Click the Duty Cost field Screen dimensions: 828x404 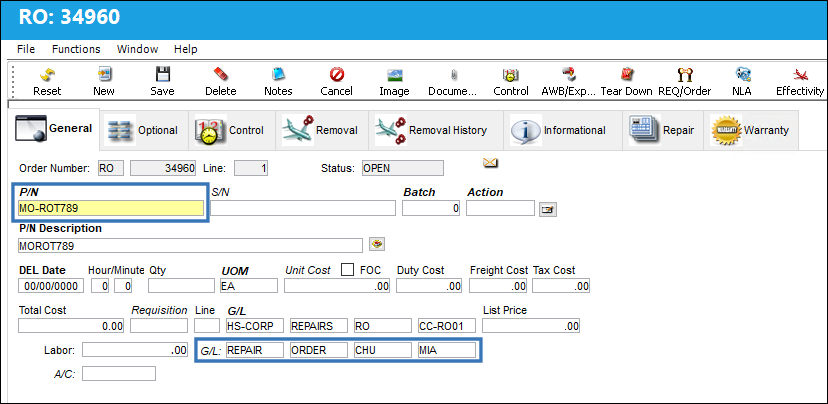pos(429,286)
